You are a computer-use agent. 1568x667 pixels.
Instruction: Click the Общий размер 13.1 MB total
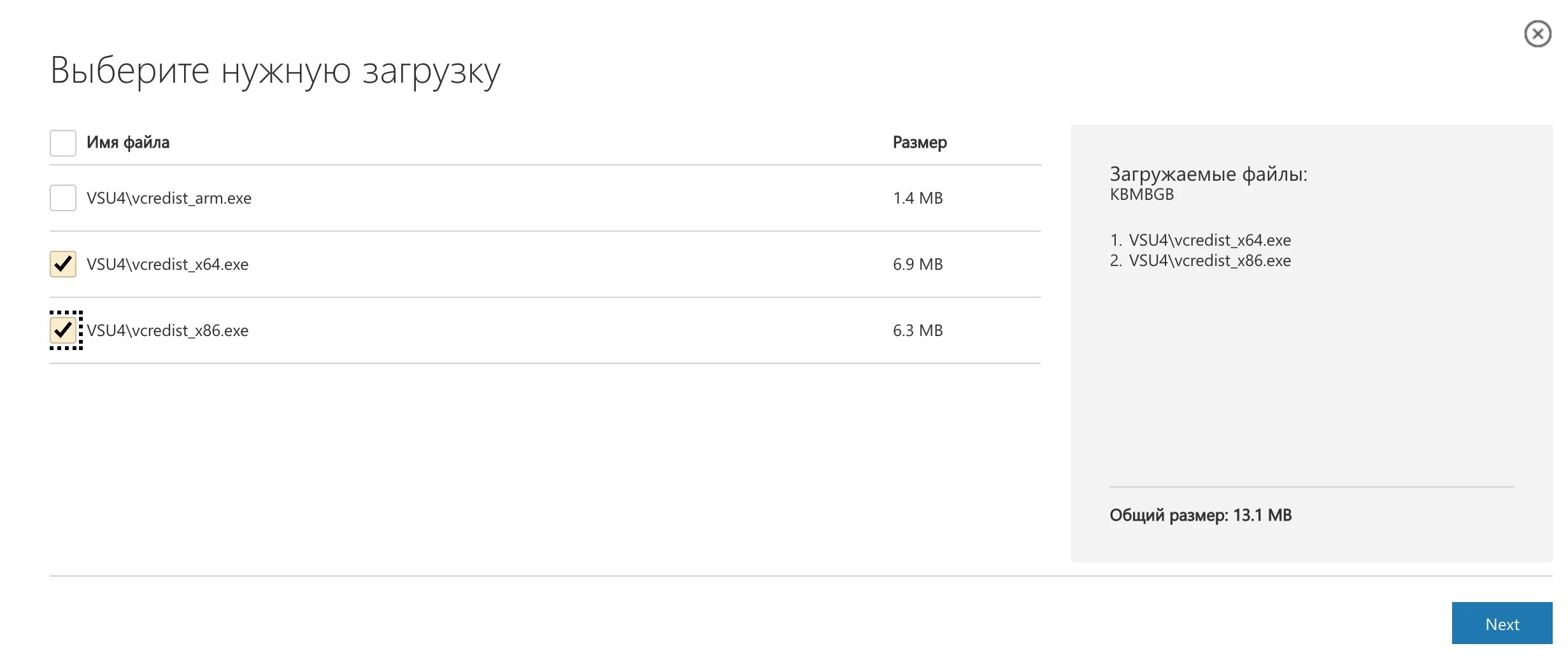click(x=1200, y=516)
